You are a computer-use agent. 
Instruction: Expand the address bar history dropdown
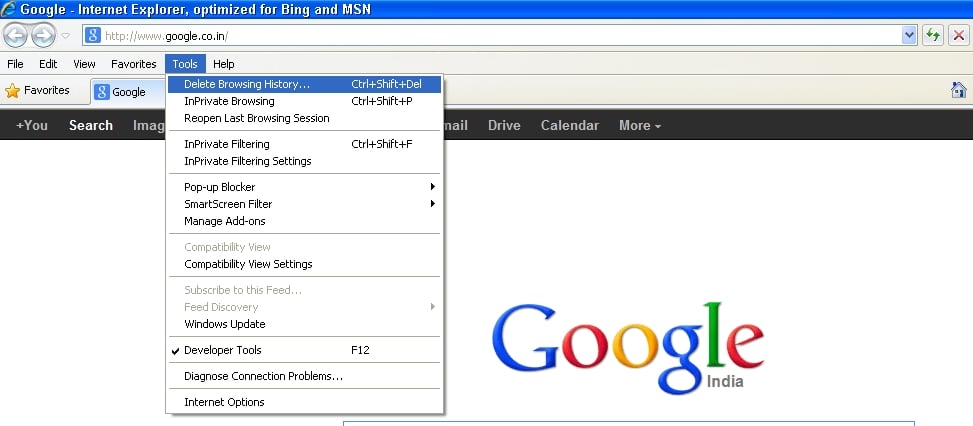[909, 35]
